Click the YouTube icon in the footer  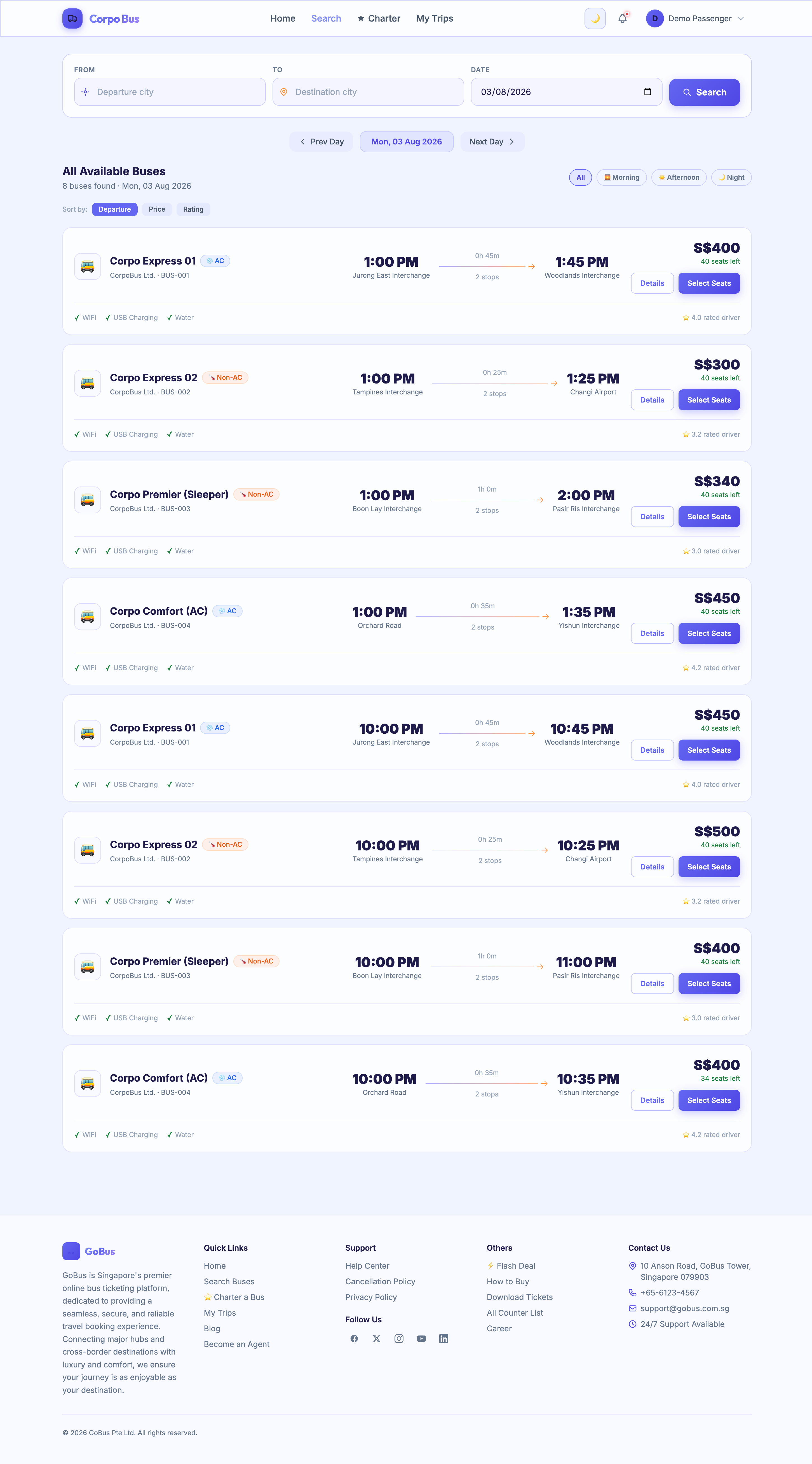[x=421, y=1338]
